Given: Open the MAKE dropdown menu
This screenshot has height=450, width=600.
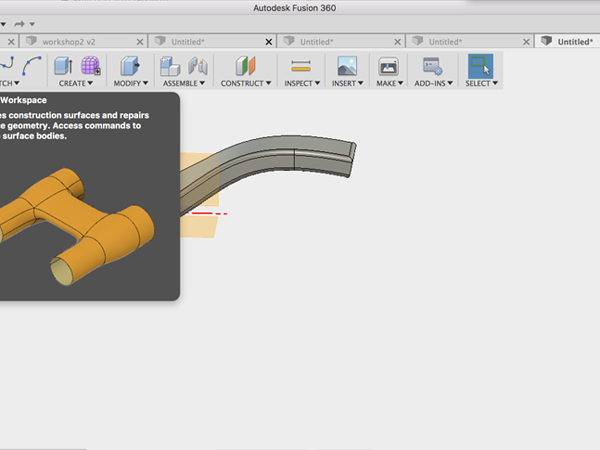Looking at the screenshot, I should click(390, 83).
